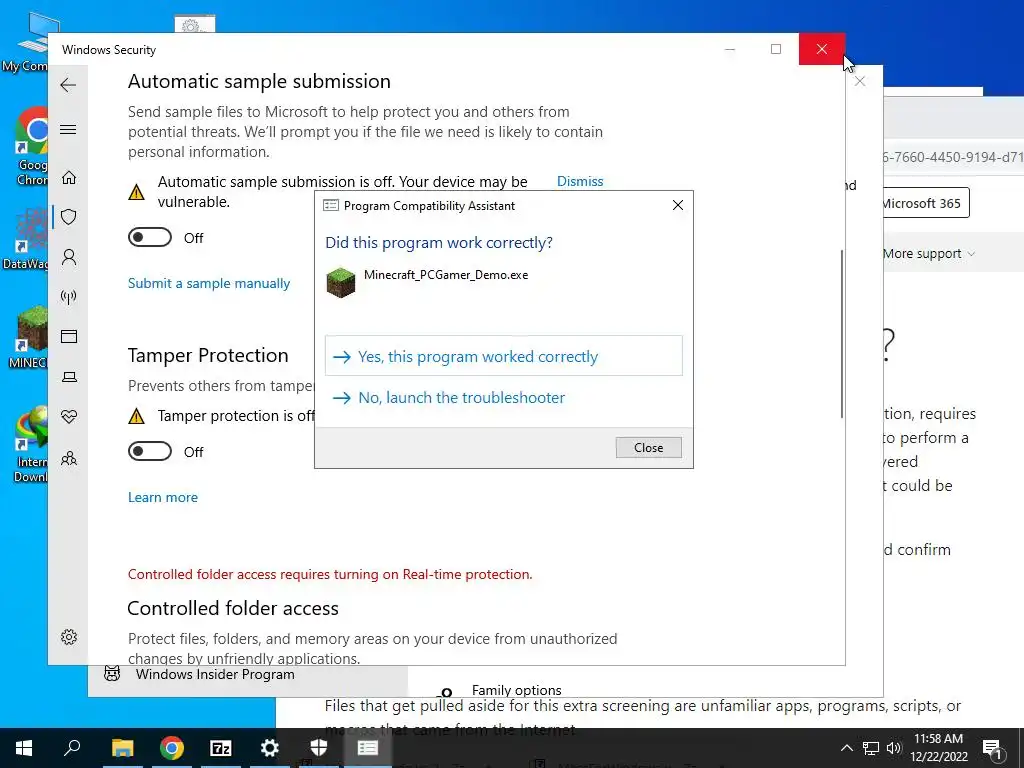Open 7-Zip from the taskbar
This screenshot has width=1024, height=768.
[x=221, y=748]
